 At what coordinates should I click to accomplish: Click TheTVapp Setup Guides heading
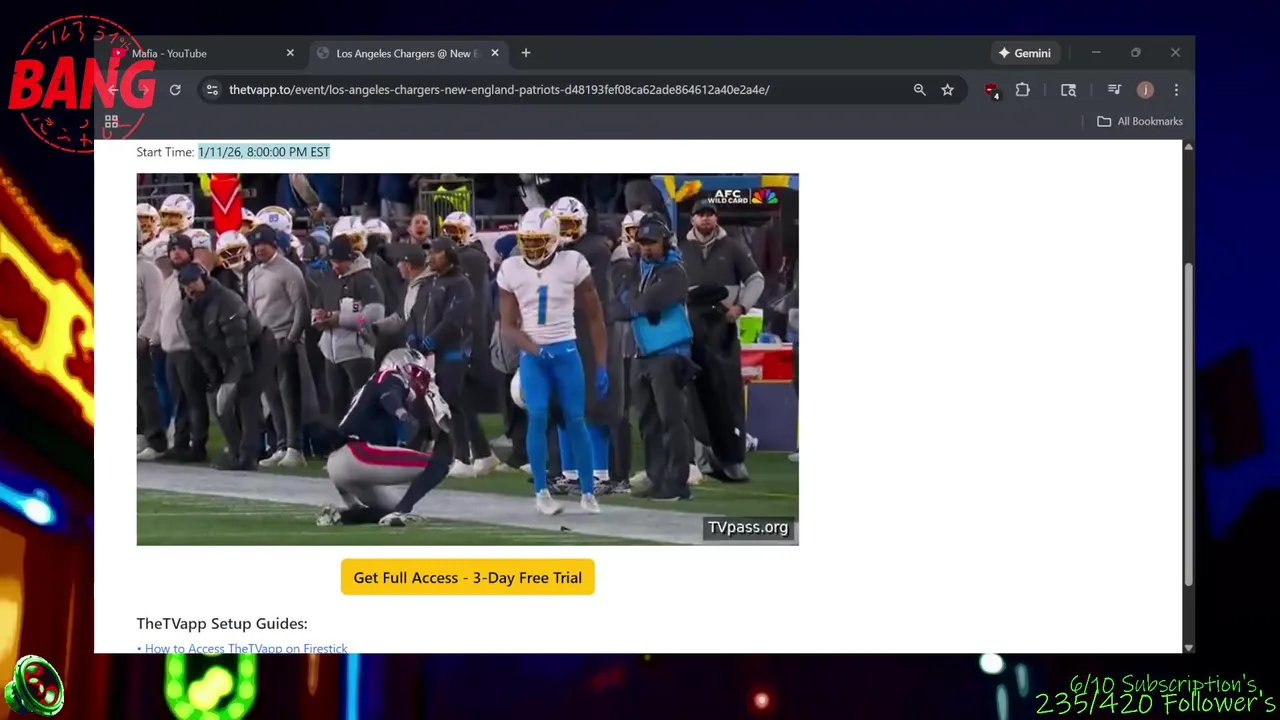pos(222,623)
